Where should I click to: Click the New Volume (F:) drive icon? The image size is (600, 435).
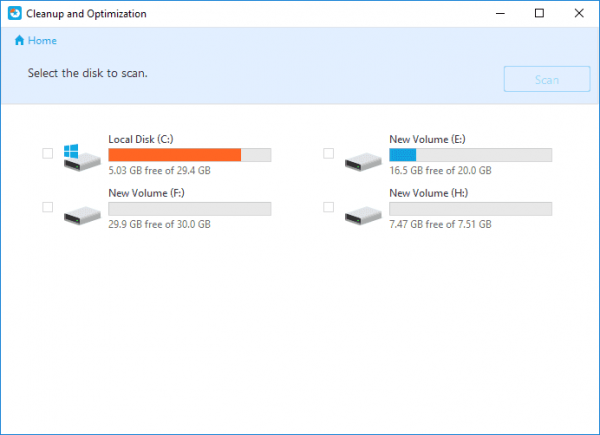(x=80, y=210)
